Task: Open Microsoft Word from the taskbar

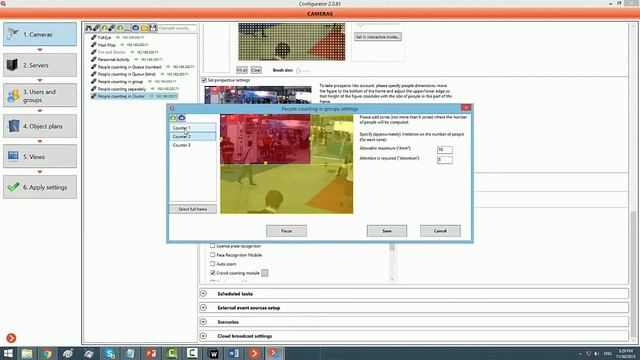Action: click(234, 353)
